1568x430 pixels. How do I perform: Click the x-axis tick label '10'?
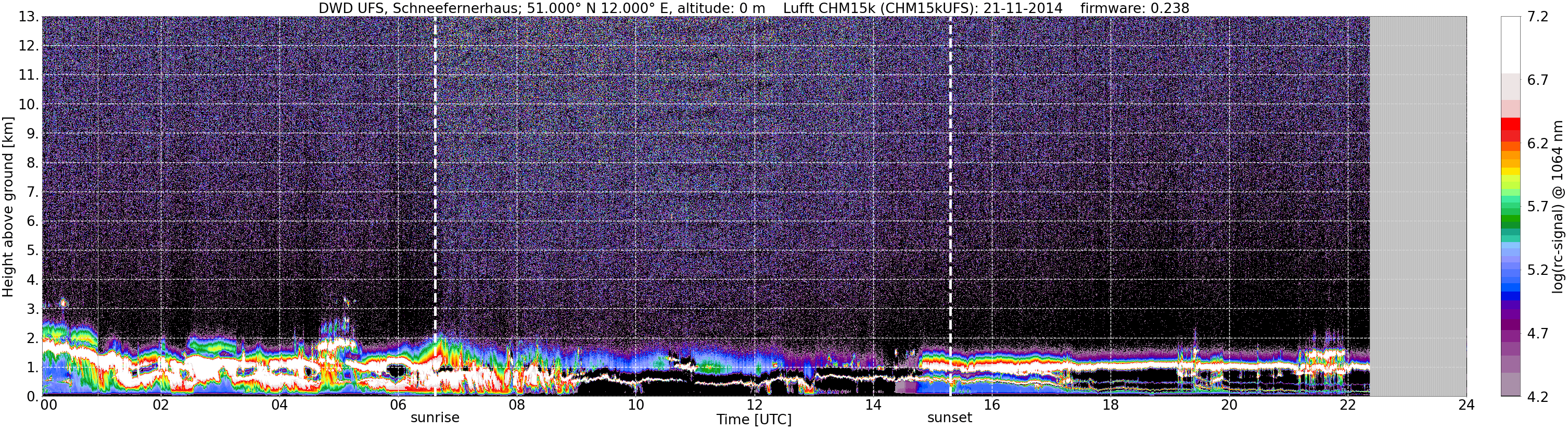(x=635, y=405)
